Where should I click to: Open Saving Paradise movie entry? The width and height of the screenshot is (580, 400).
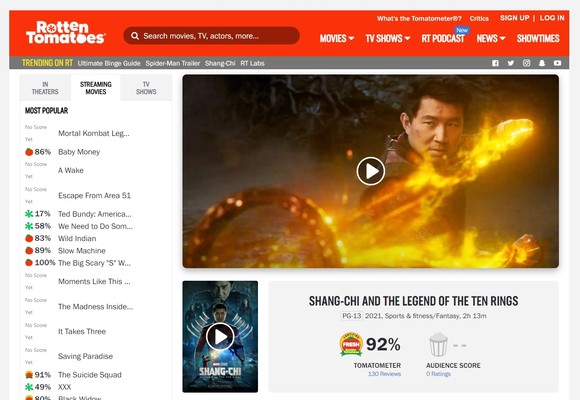pos(85,356)
